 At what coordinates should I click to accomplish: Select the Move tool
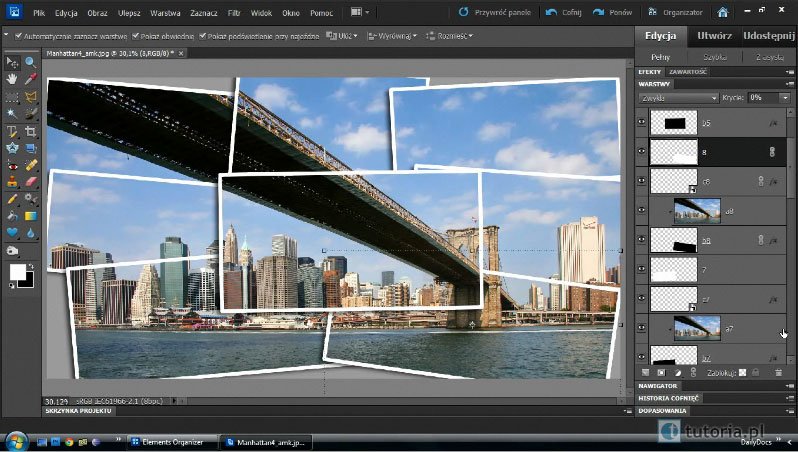click(12, 62)
